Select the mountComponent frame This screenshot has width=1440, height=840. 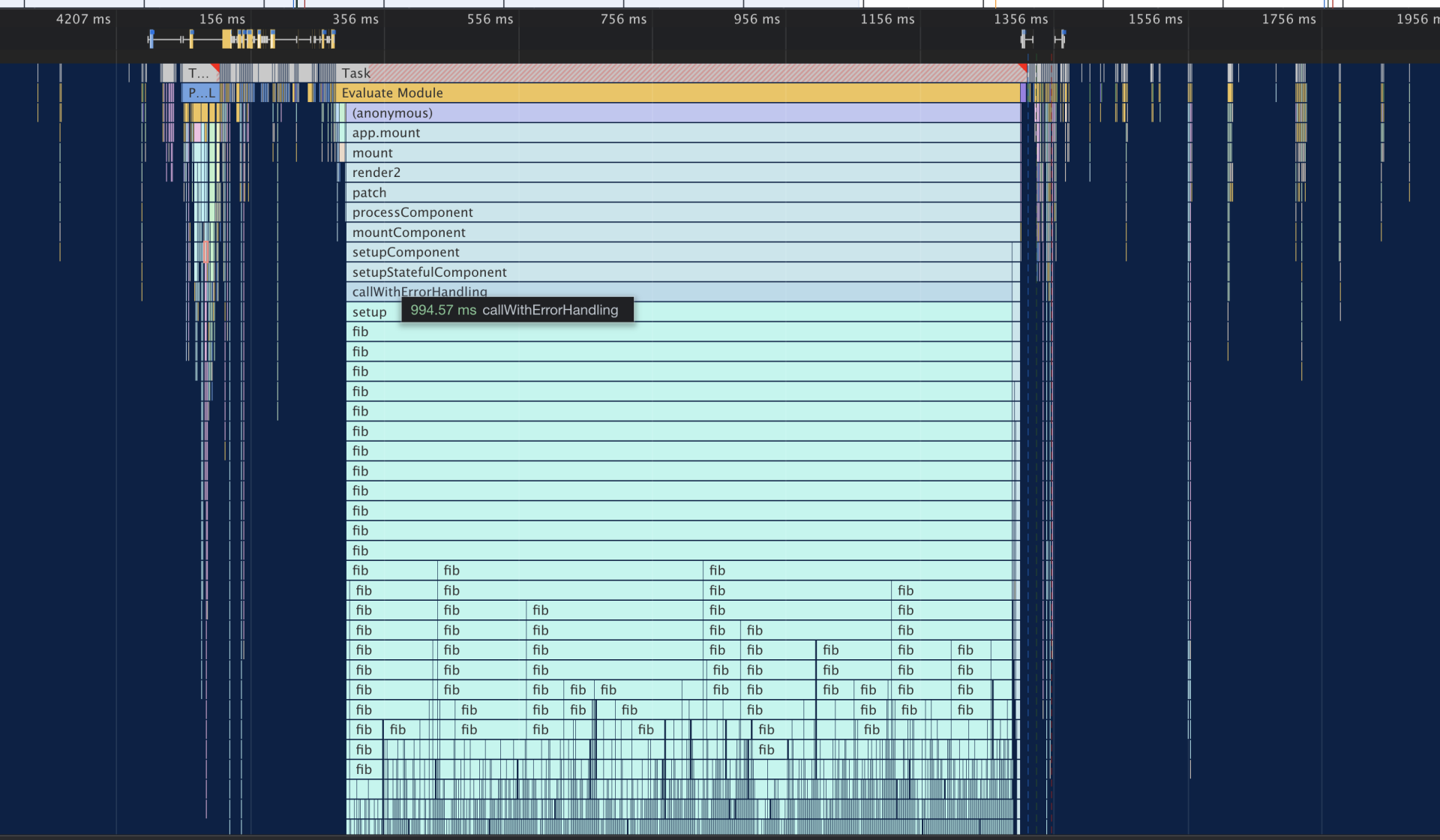click(x=683, y=232)
